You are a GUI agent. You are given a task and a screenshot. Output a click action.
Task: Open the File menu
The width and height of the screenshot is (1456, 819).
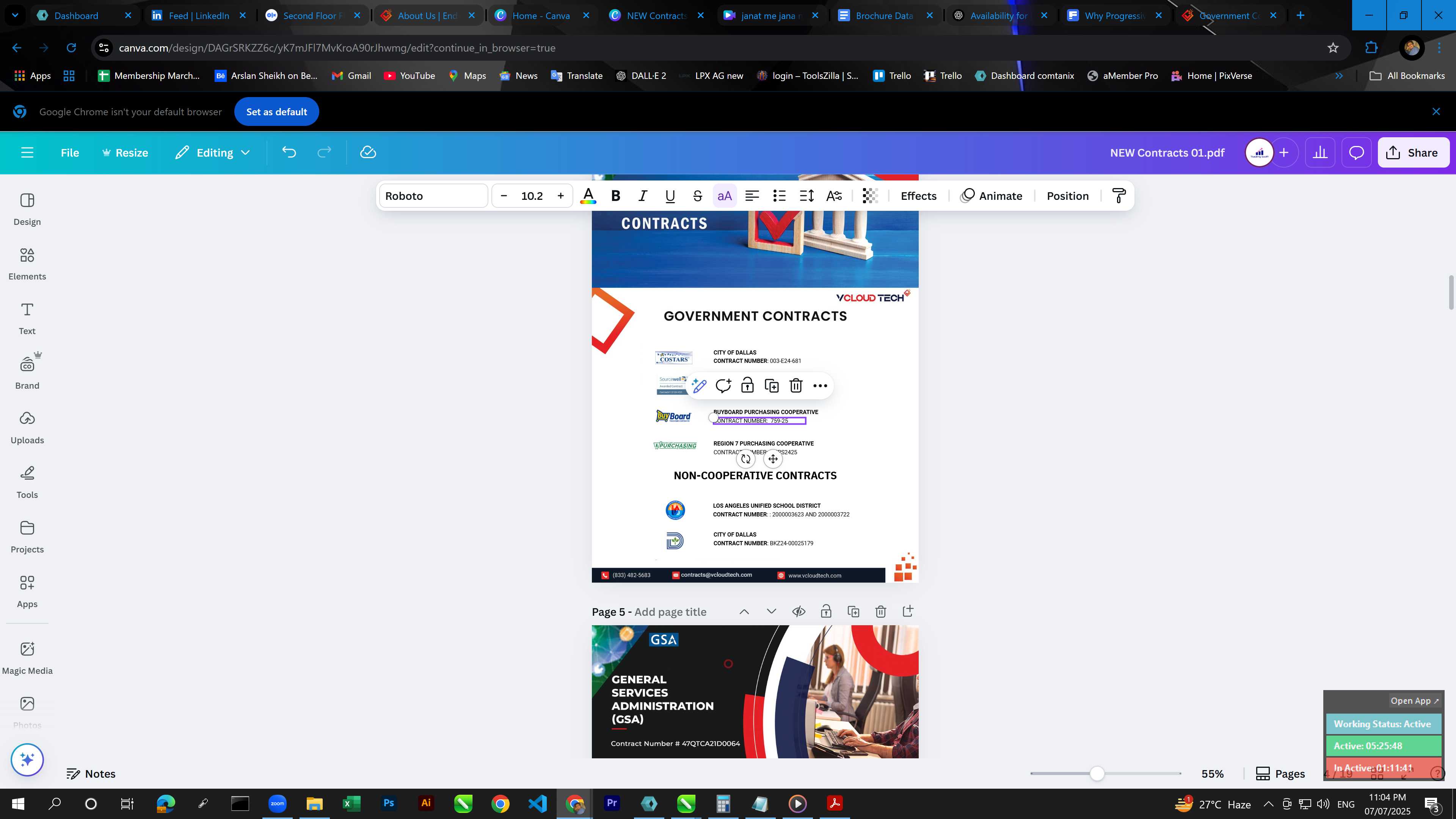point(69,152)
